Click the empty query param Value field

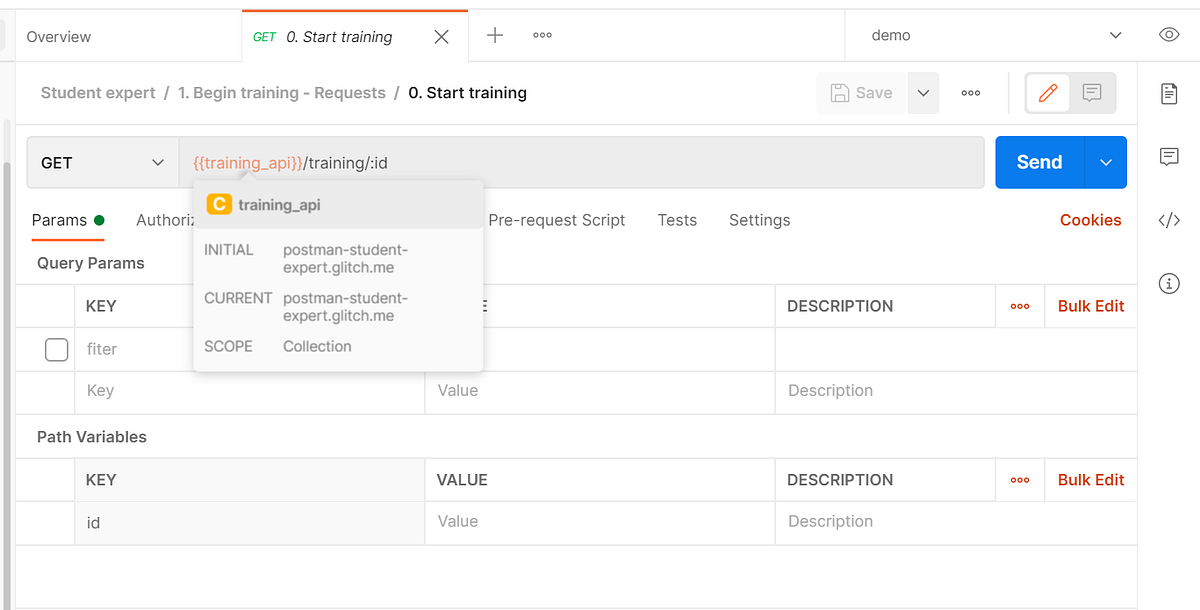point(600,391)
